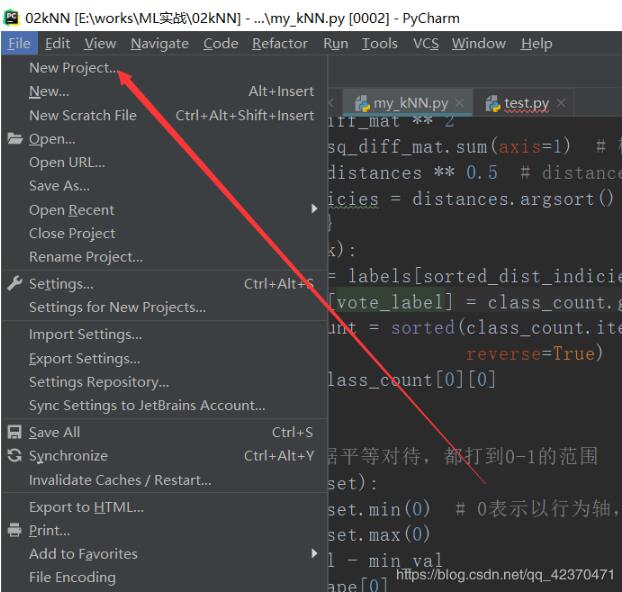Click the folder icon beside Open...

click(15, 138)
